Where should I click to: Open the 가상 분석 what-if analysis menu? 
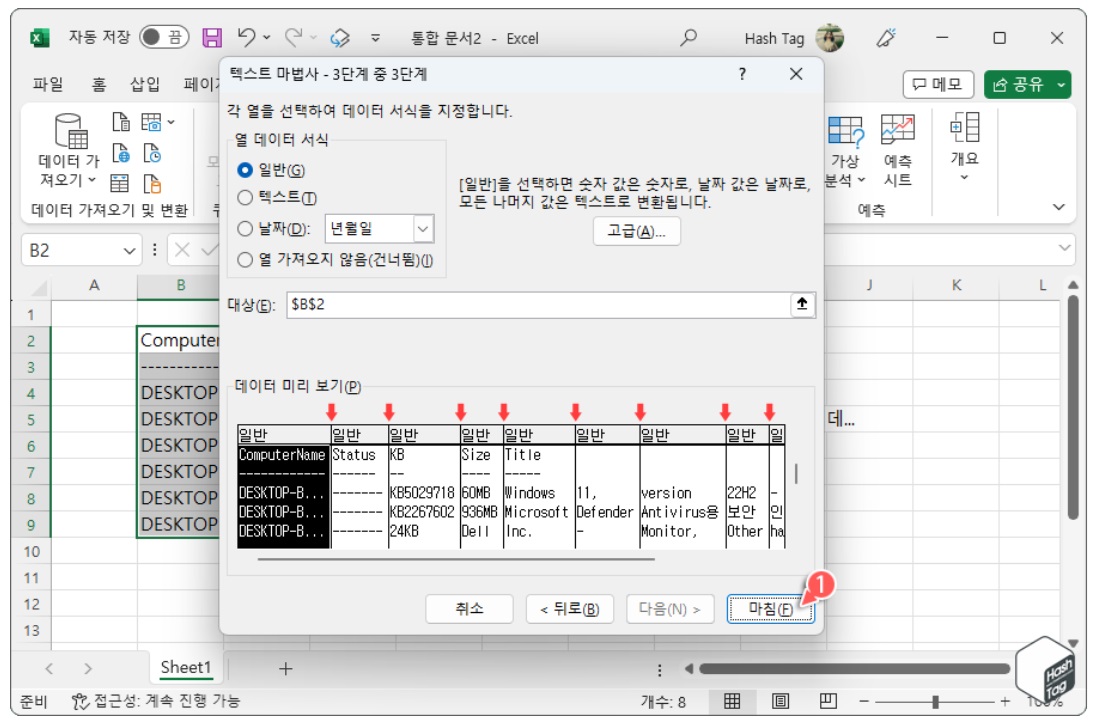coord(846,152)
